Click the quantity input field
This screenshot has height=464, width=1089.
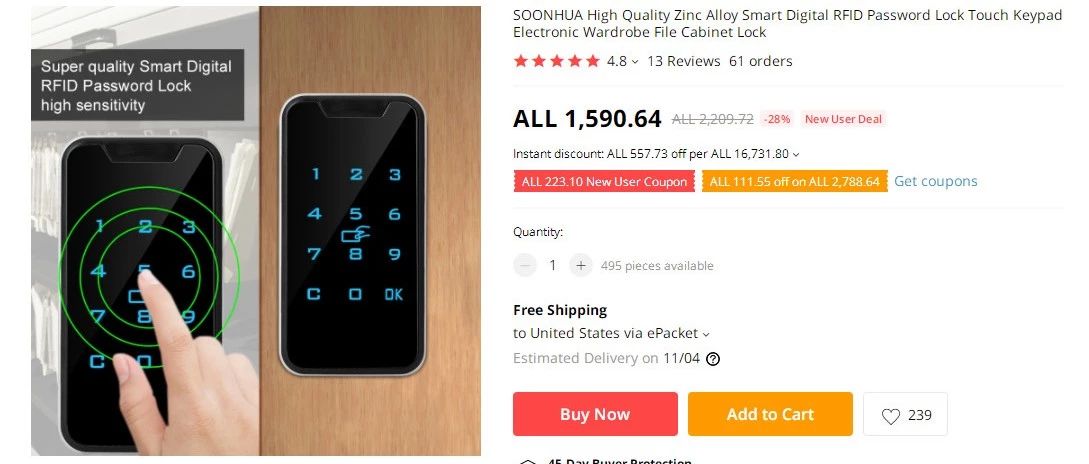tap(553, 266)
